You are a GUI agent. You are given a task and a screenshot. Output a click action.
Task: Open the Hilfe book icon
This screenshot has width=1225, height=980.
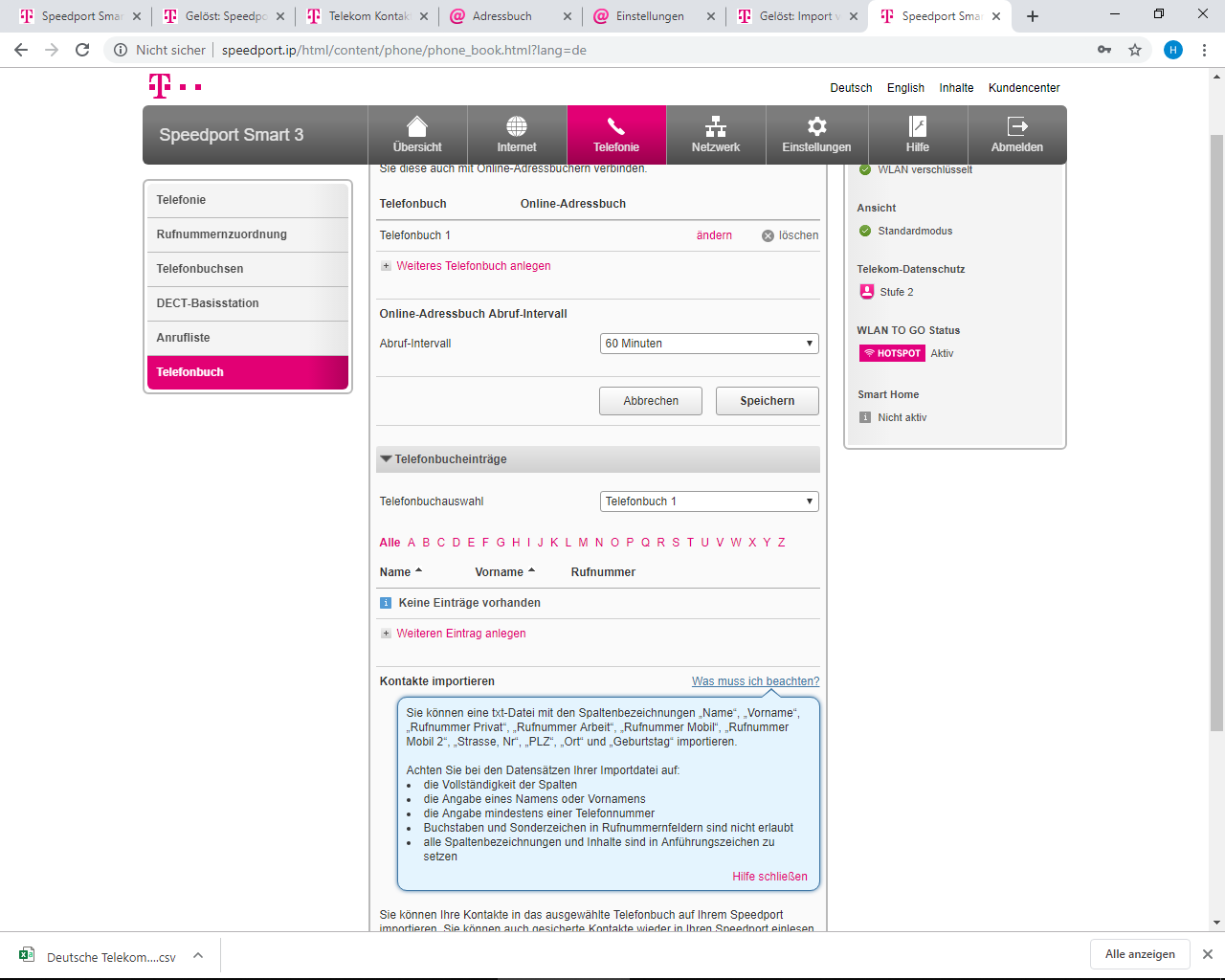click(918, 126)
